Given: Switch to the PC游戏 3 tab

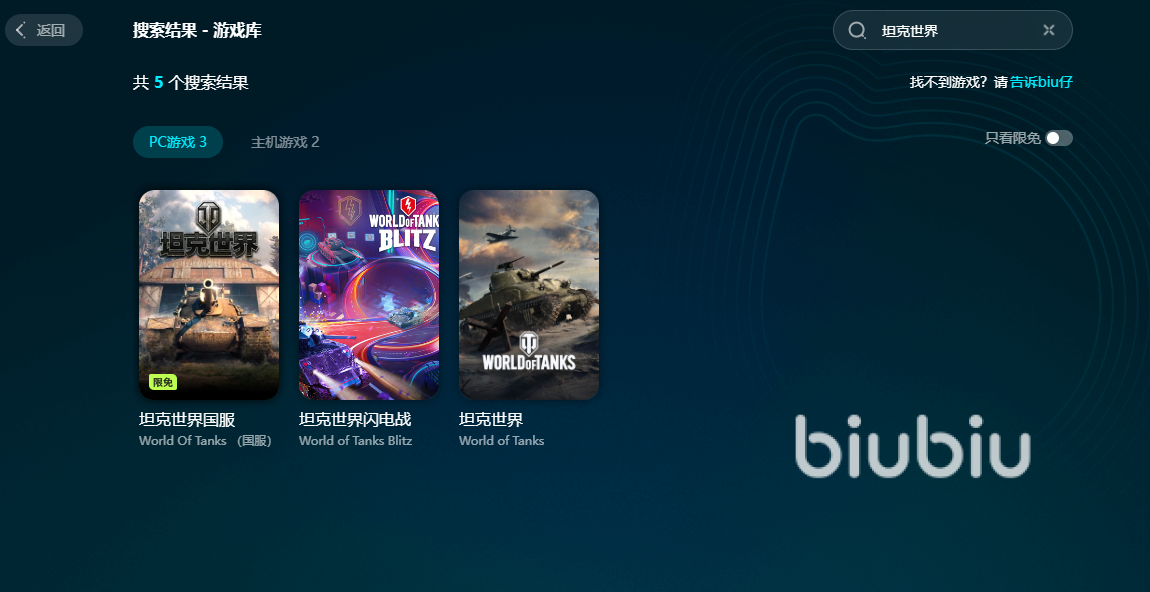Looking at the screenshot, I should click(x=177, y=142).
